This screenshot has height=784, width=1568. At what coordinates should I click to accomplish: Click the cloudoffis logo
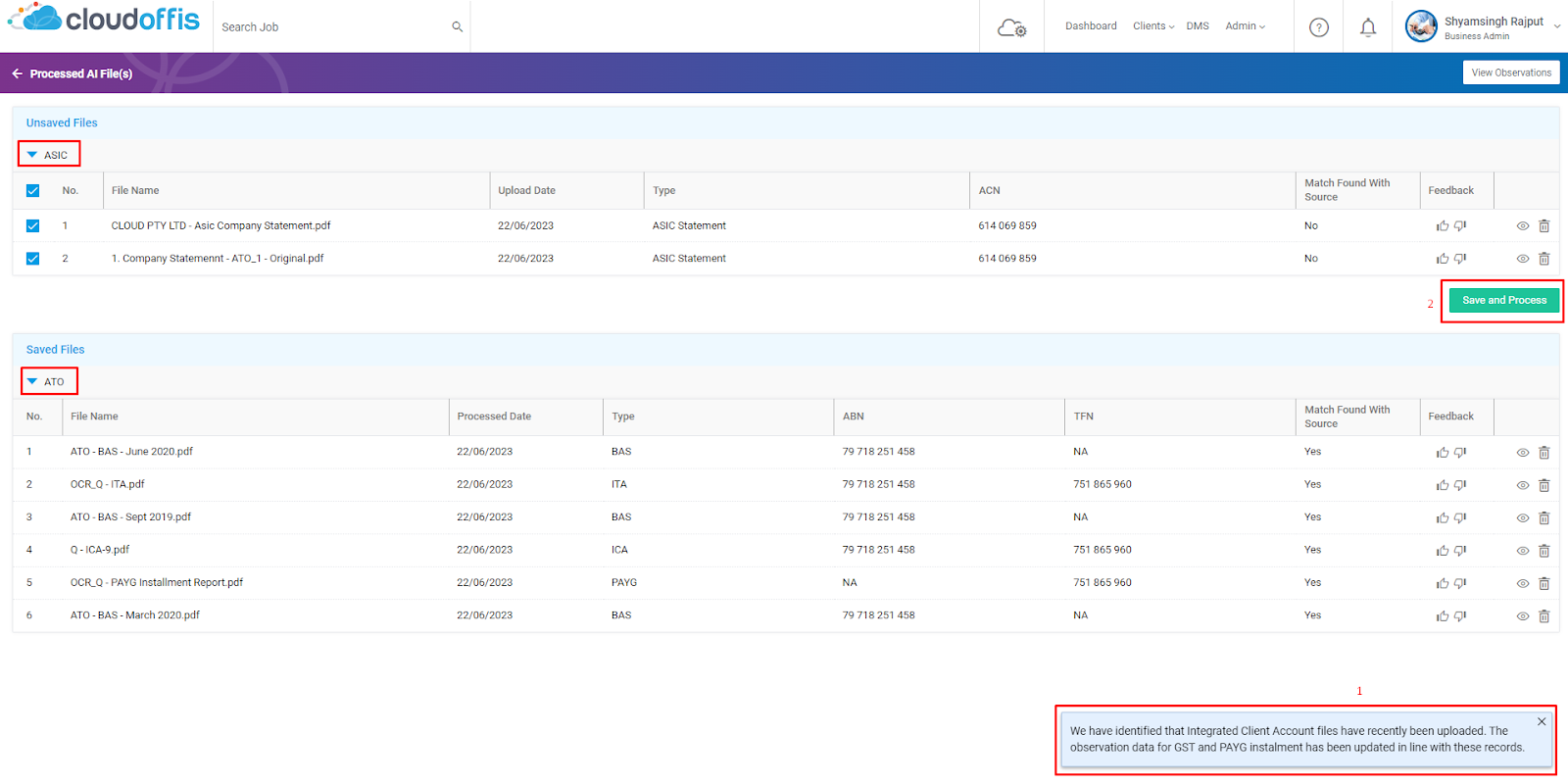[104, 19]
